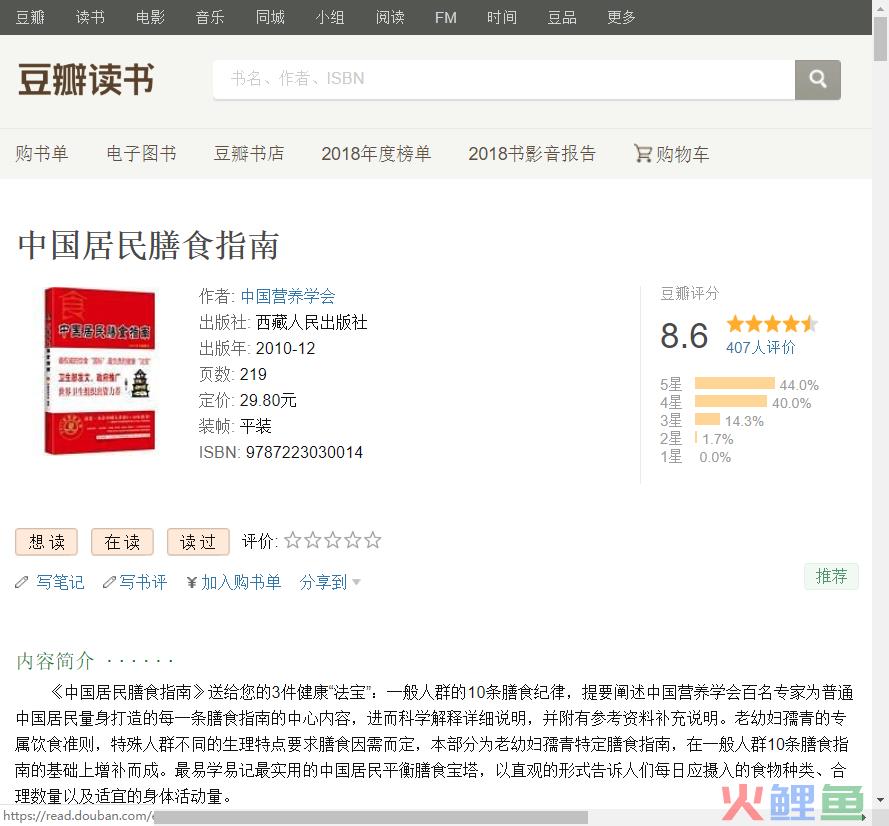Open the 购物车 shopping cart icon
The width and height of the screenshot is (889, 826).
pos(642,153)
